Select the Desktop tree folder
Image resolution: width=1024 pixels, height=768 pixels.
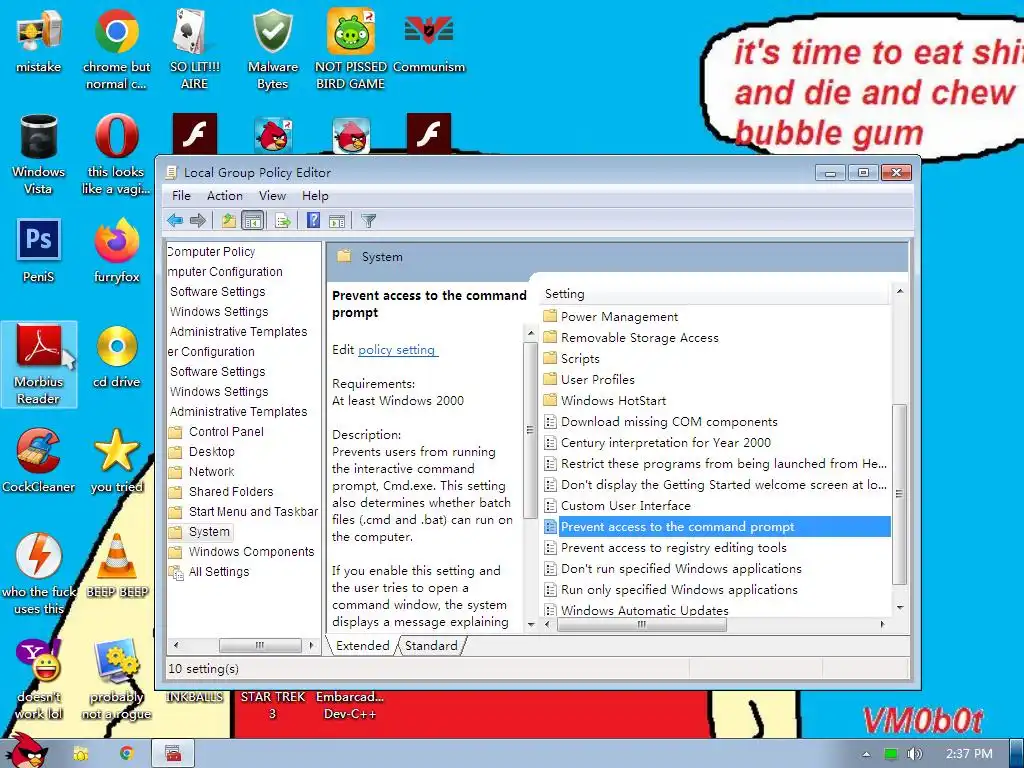[x=212, y=452]
